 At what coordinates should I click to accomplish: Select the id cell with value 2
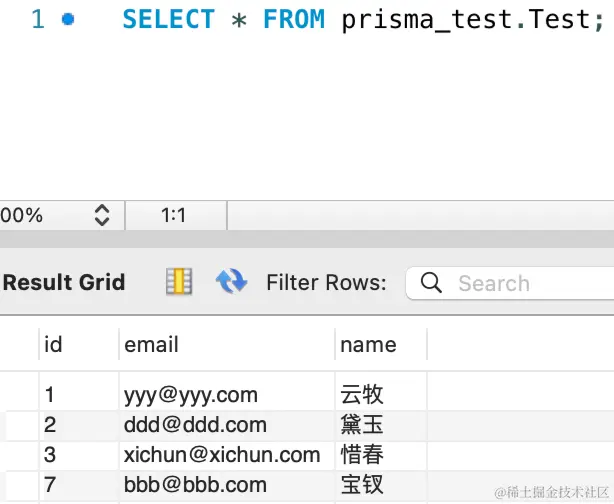click(x=79, y=425)
